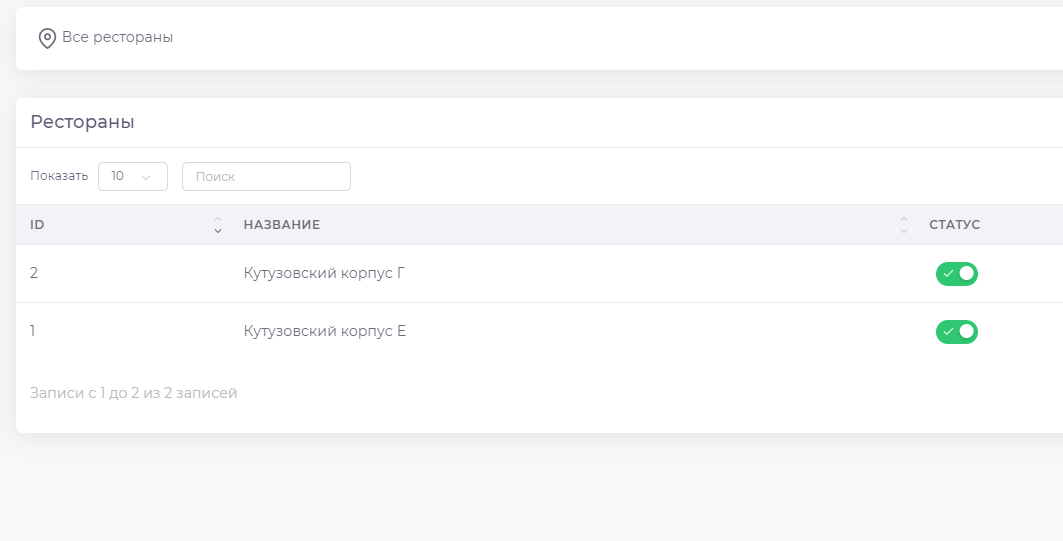Click the "Статус" column header

pos(954,225)
